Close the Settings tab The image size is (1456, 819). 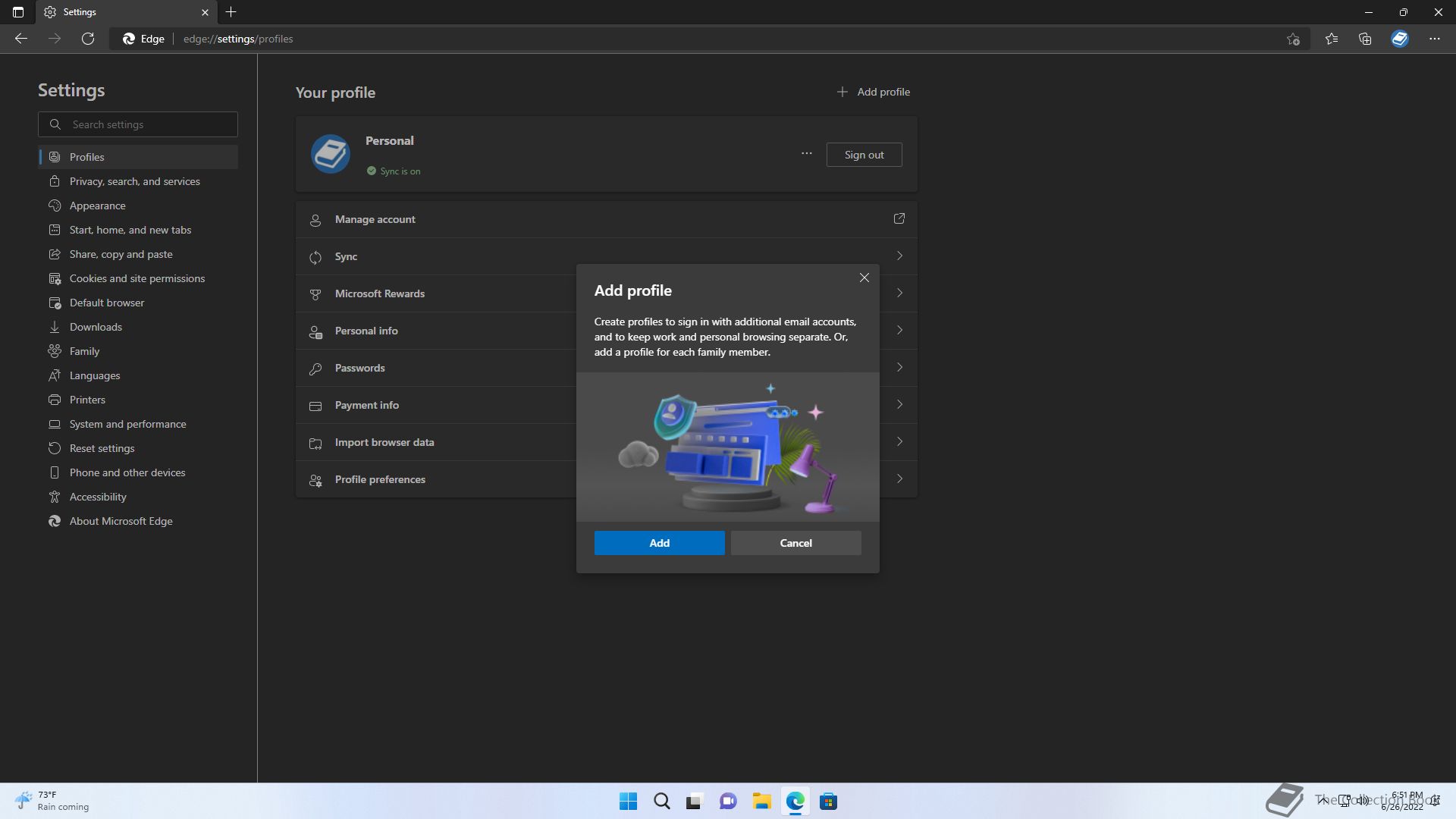point(205,12)
